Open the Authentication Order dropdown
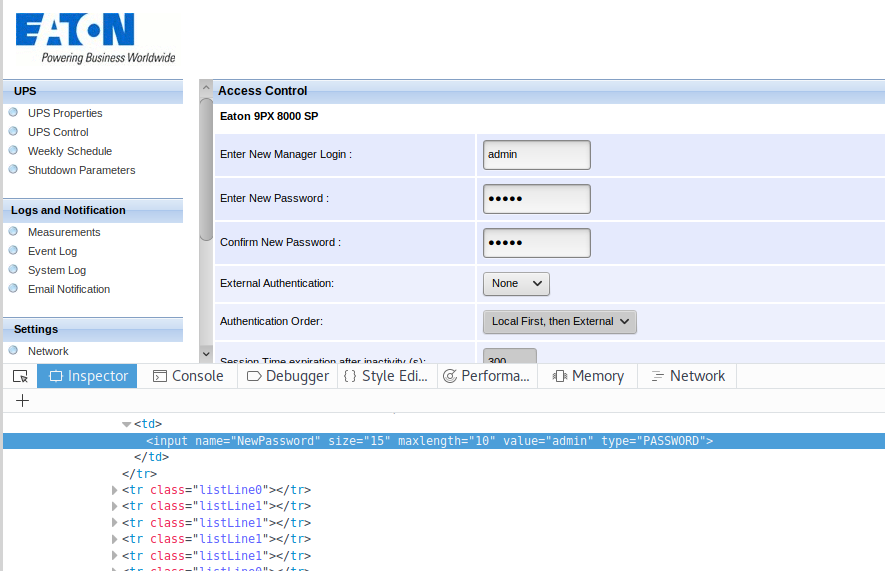Screen dimensions: 885x571 tap(559, 322)
